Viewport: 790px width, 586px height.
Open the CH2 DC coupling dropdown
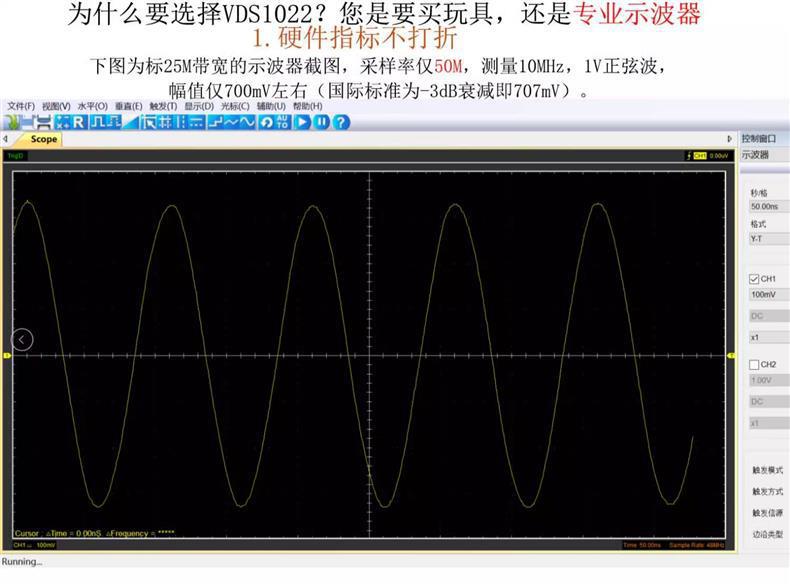click(769, 402)
